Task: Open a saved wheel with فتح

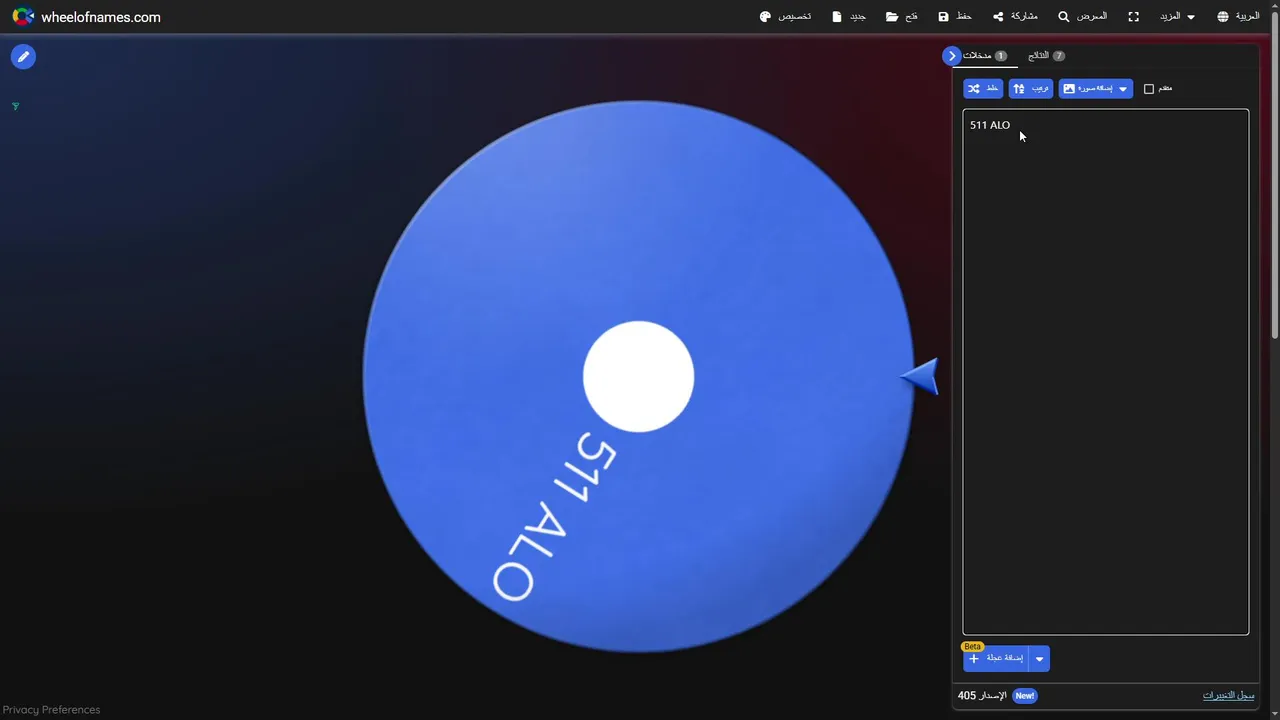Action: tap(901, 17)
